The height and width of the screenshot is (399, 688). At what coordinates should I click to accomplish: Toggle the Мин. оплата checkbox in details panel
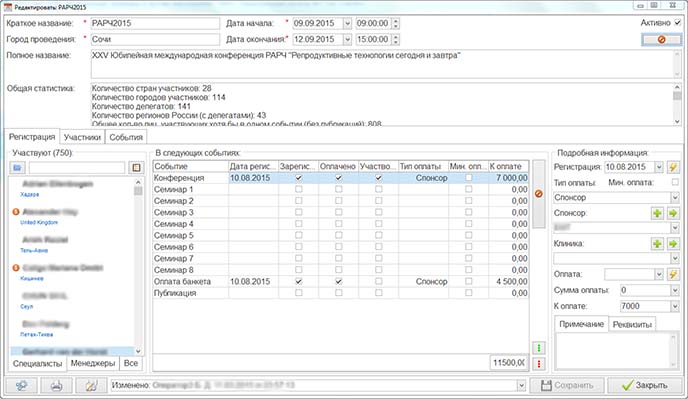[675, 182]
